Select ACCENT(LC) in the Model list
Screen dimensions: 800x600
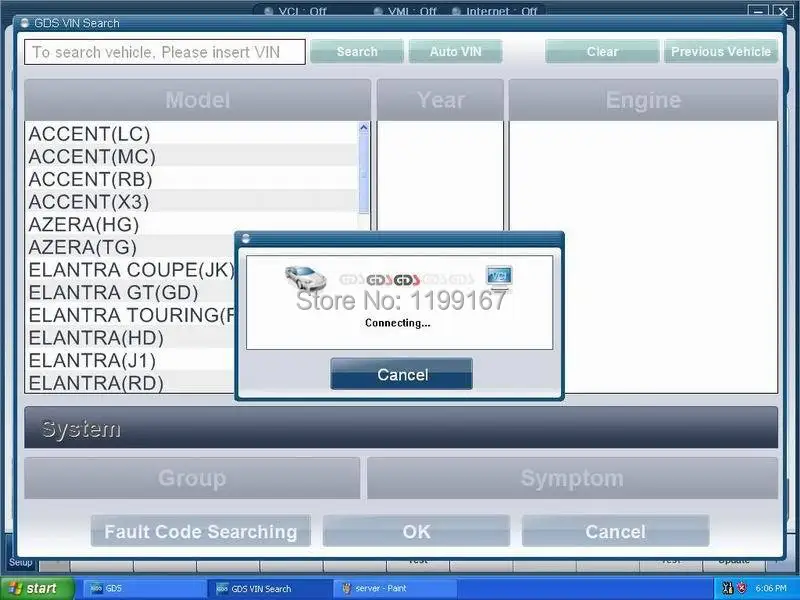coord(191,134)
